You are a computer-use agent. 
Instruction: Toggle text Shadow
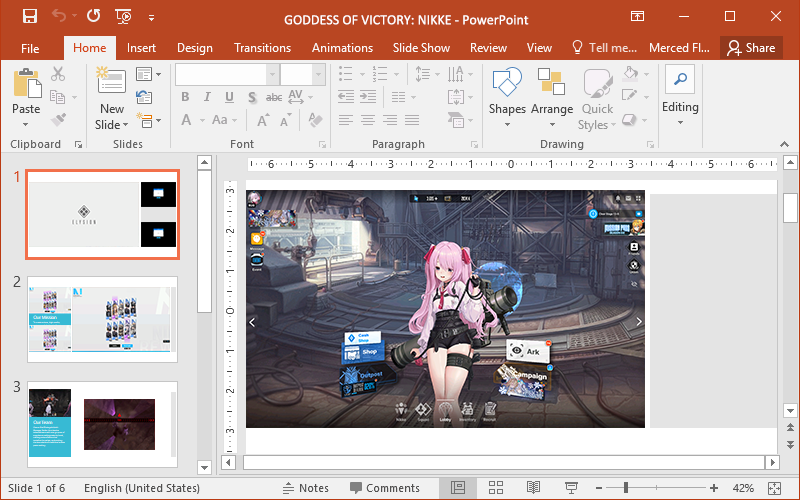click(252, 97)
